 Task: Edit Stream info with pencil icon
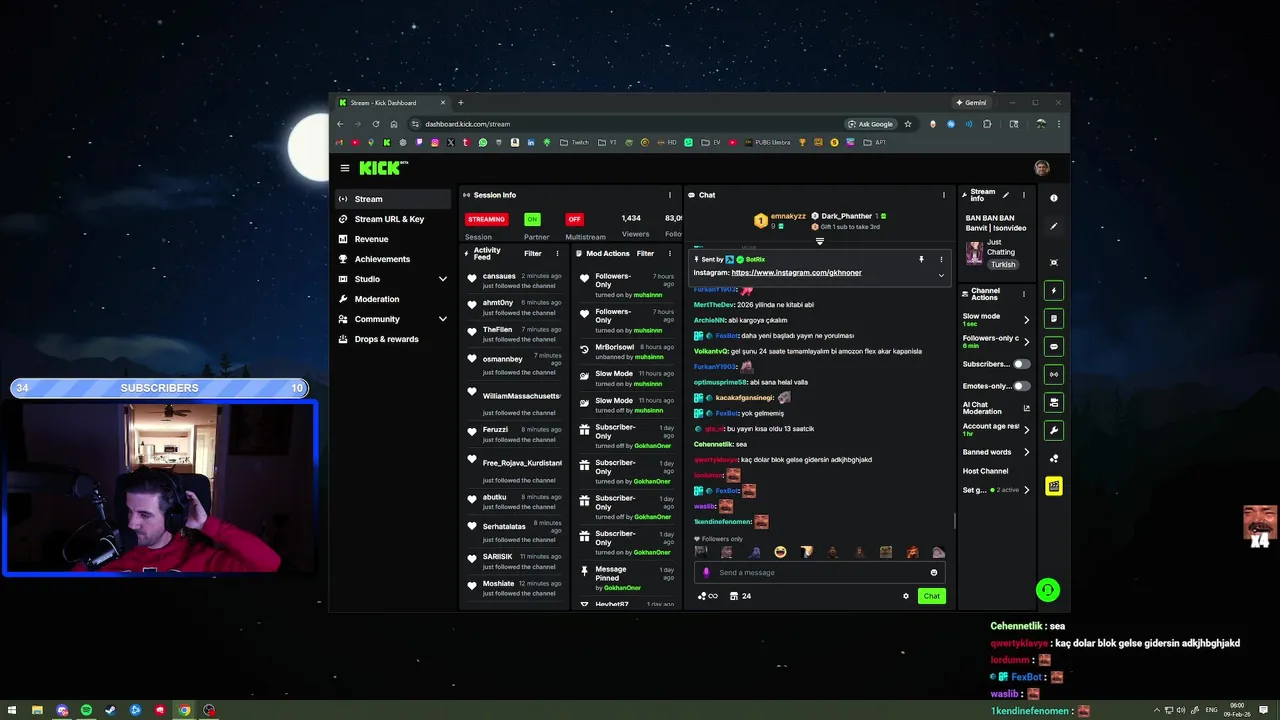tap(1006, 195)
